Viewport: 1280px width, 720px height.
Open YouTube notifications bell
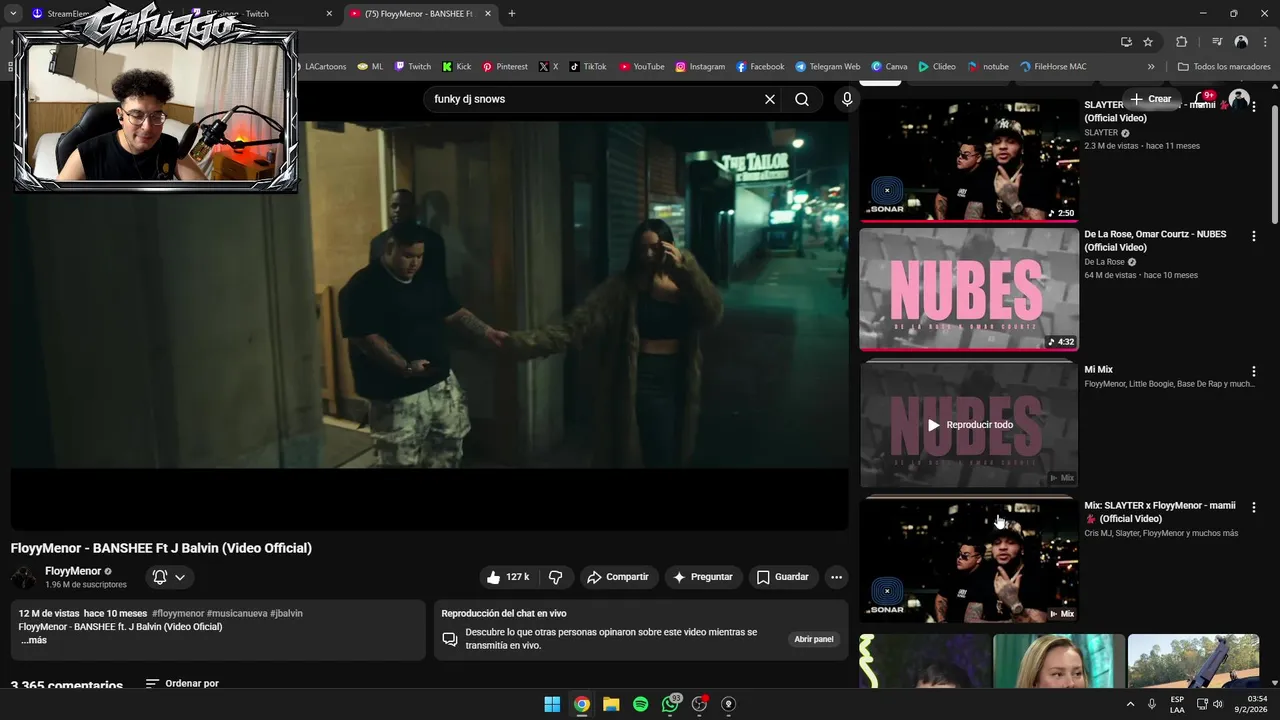(1203, 99)
